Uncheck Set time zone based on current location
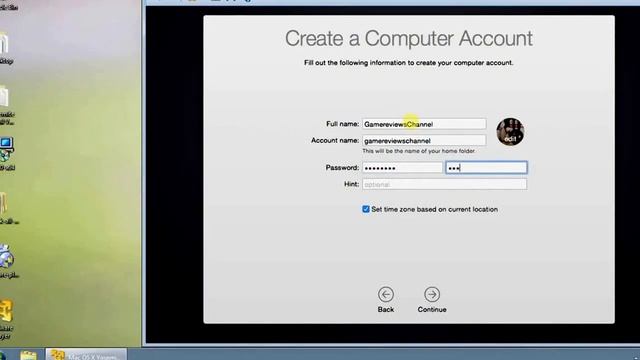Image resolution: width=640 pixels, height=360 pixels. click(x=366, y=209)
